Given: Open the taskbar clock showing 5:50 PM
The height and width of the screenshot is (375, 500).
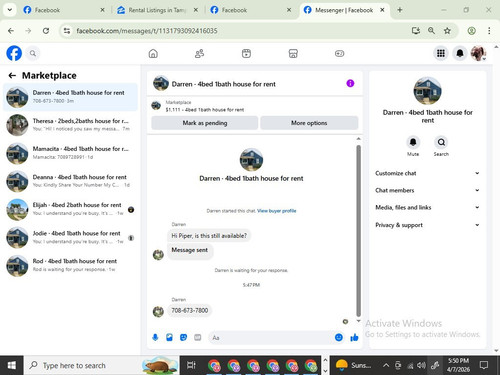Looking at the screenshot, I should click(x=458, y=365).
